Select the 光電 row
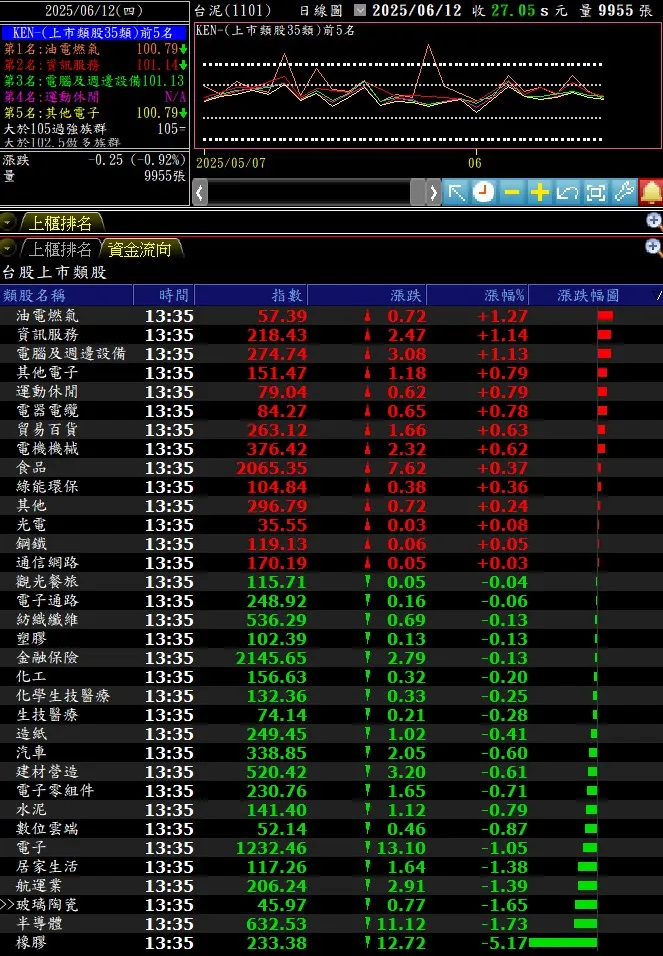663x956 pixels. click(x=331, y=524)
